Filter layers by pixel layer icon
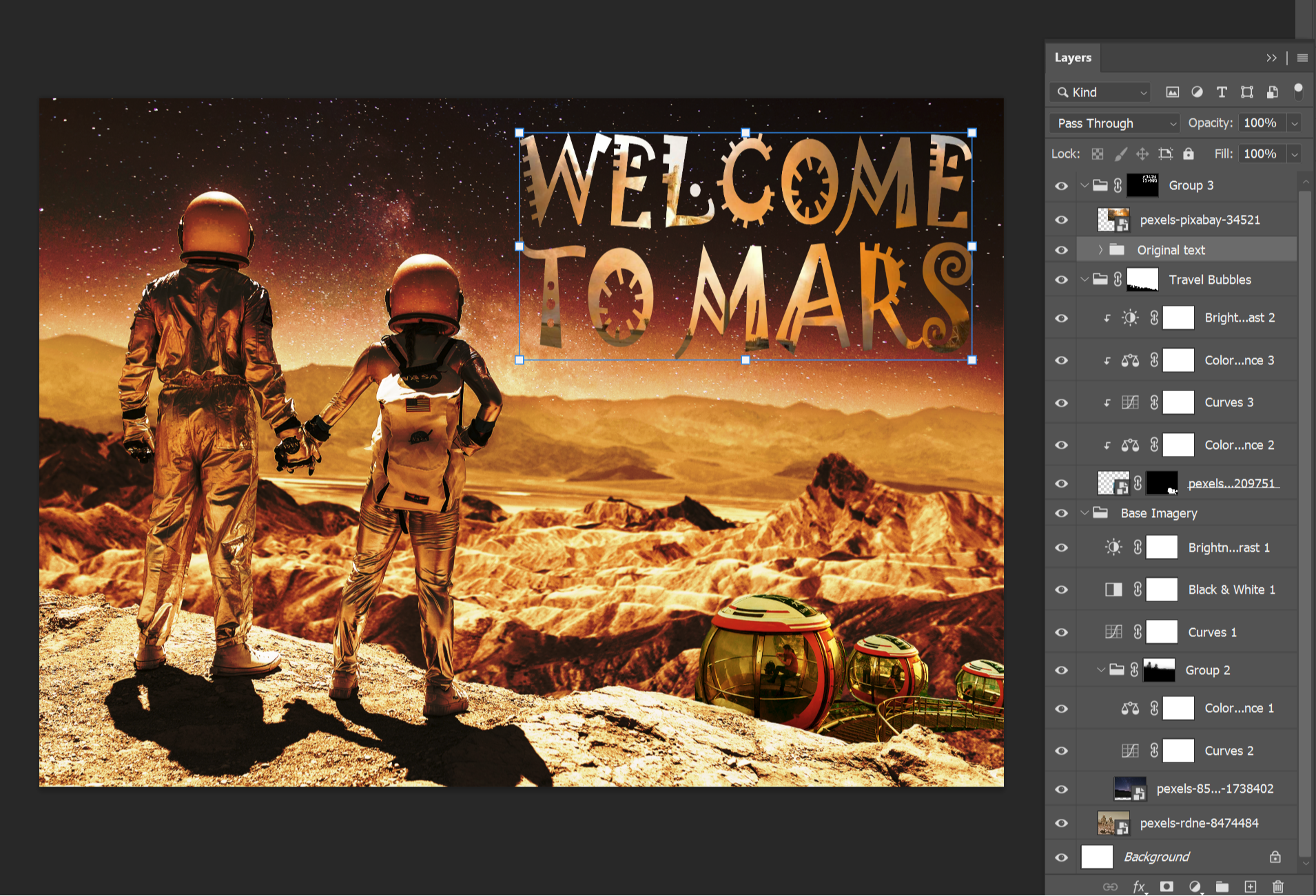This screenshot has width=1316, height=896. 1172,92
